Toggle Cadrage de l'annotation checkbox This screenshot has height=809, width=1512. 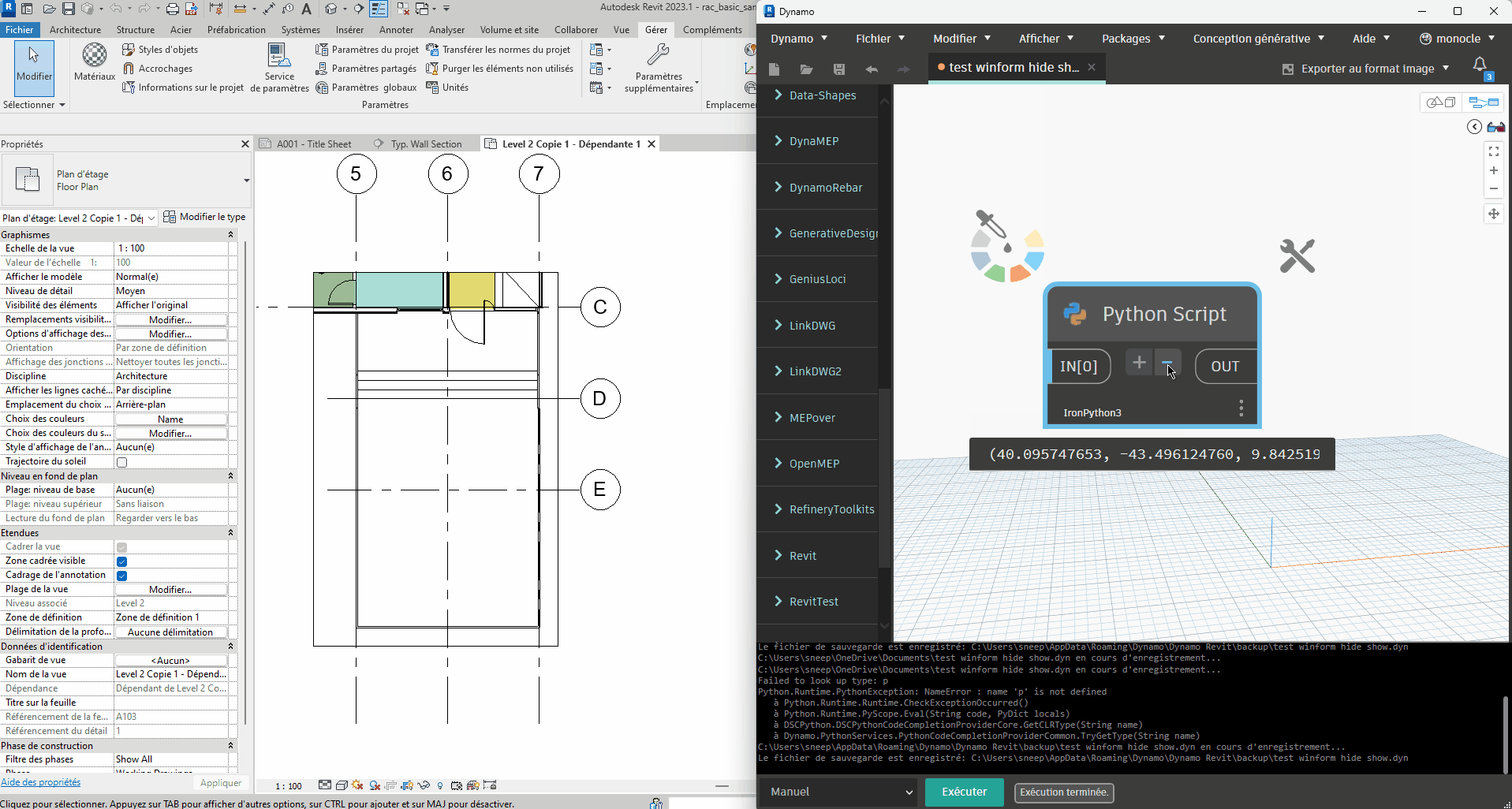pos(121,576)
